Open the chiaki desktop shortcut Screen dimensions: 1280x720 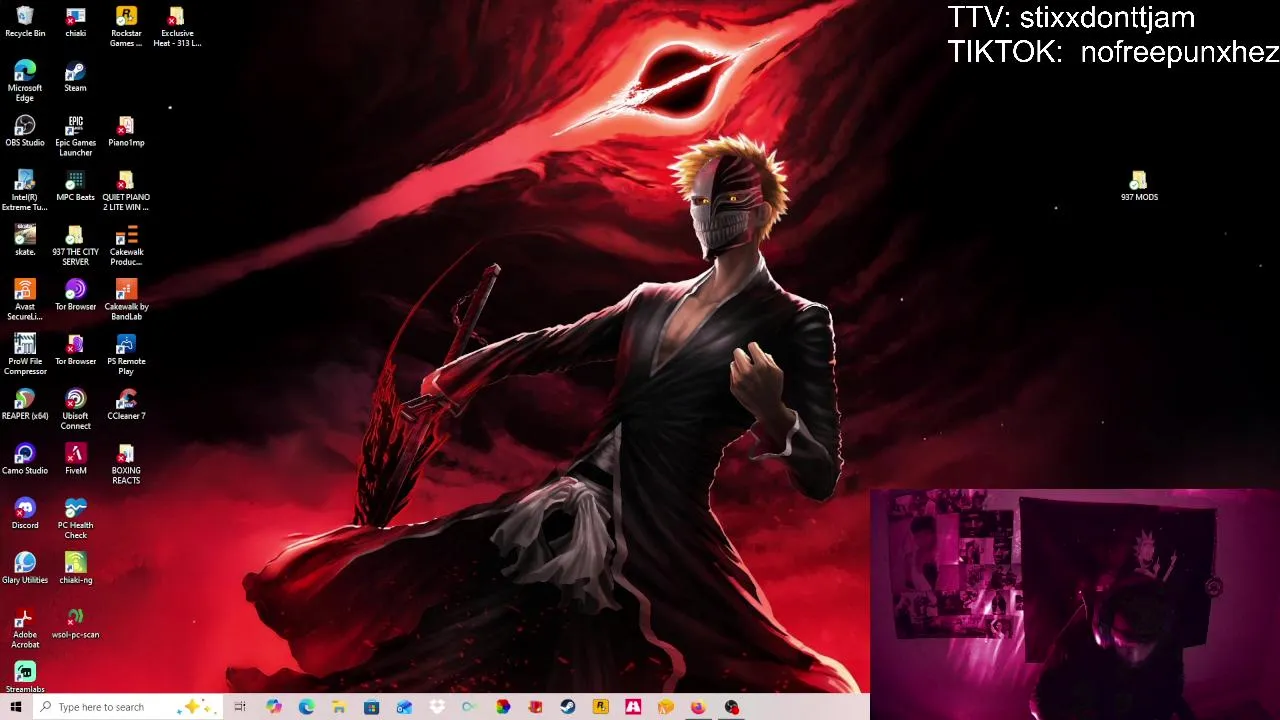click(75, 22)
